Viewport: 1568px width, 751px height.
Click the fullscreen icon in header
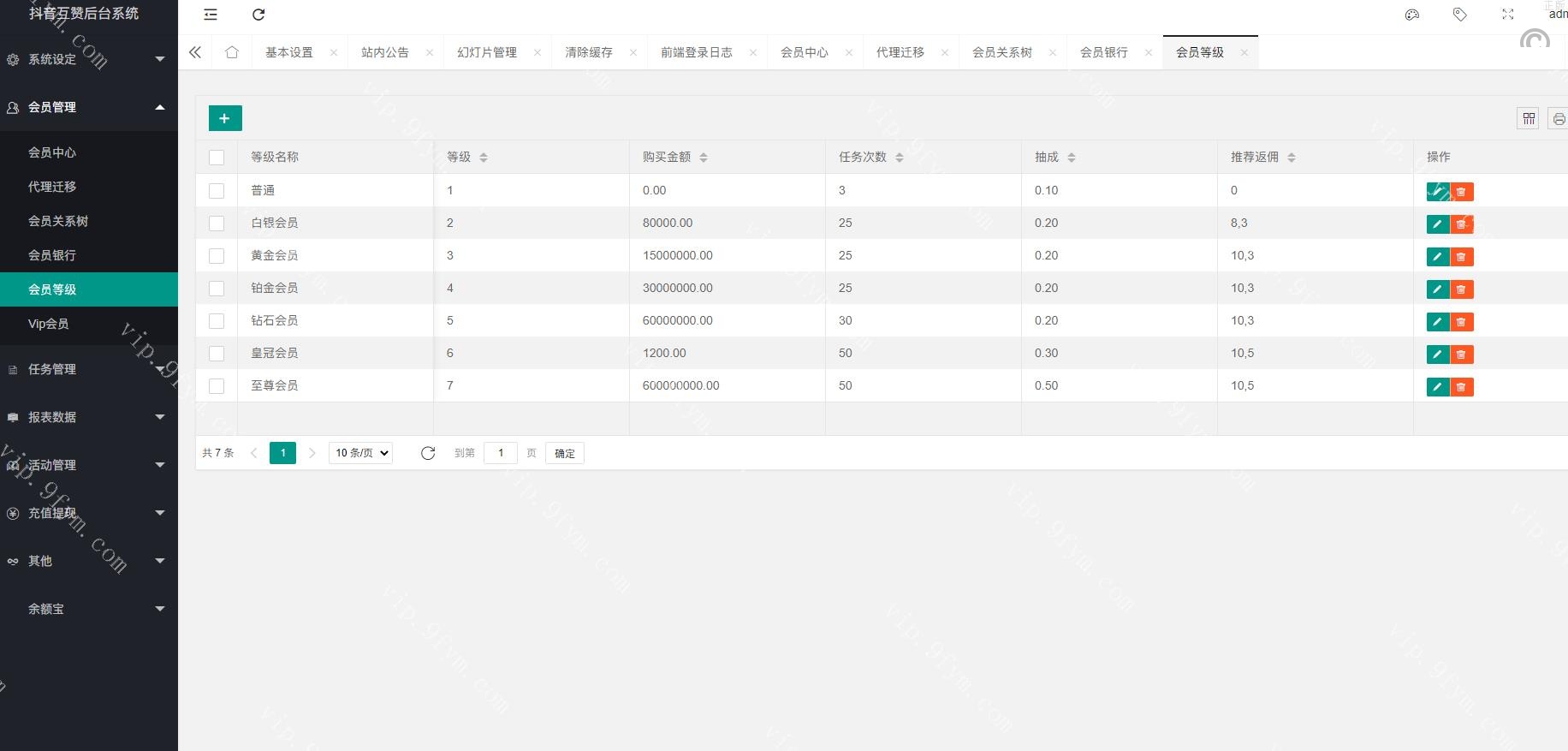click(1507, 15)
